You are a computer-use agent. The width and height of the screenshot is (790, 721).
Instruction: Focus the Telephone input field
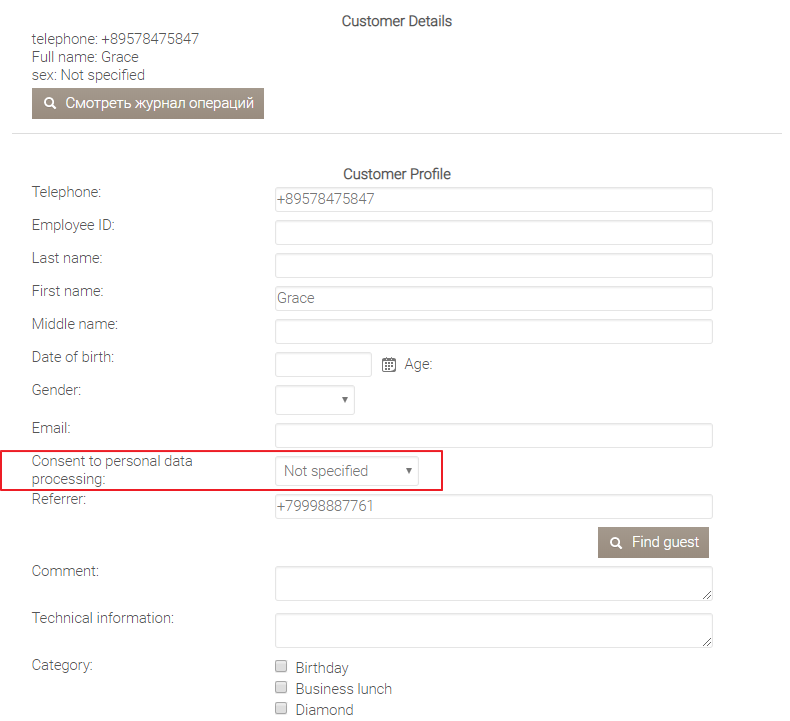click(493, 199)
